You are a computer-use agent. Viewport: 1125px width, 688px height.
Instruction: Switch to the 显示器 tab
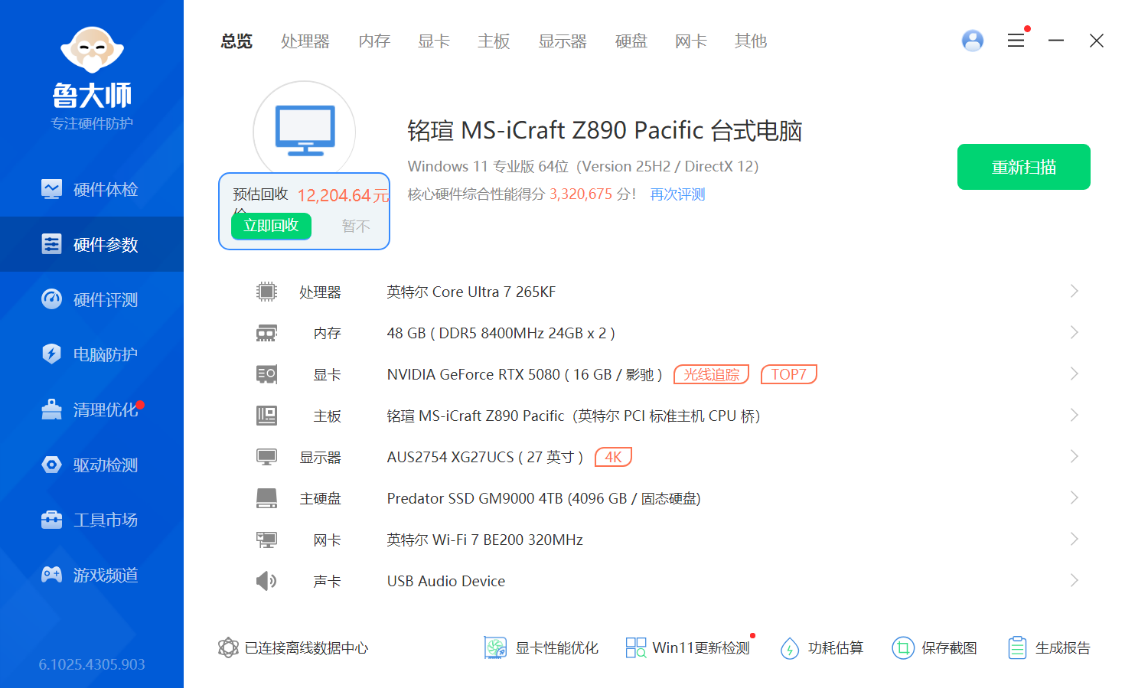(x=562, y=41)
